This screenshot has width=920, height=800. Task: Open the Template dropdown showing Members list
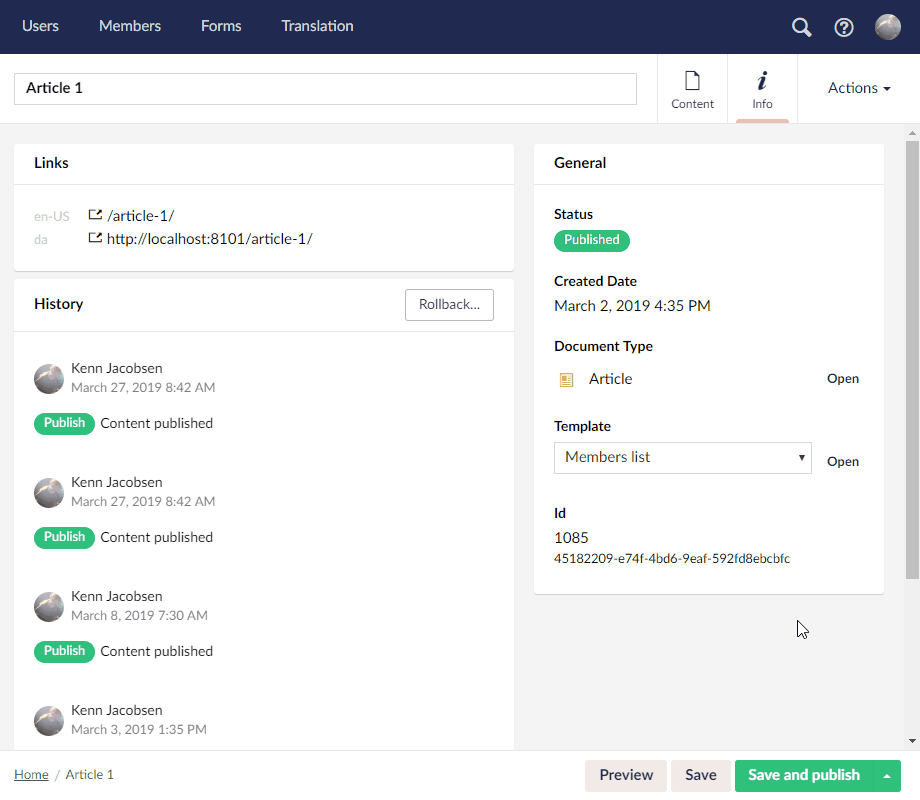point(682,457)
